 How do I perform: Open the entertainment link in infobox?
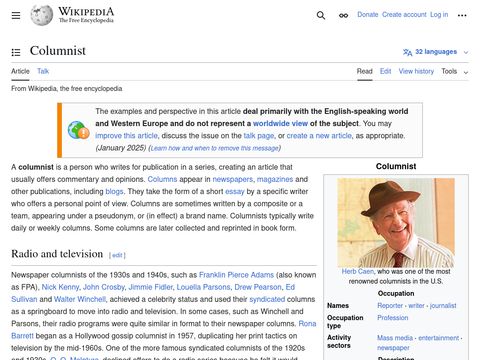[x=439, y=338]
